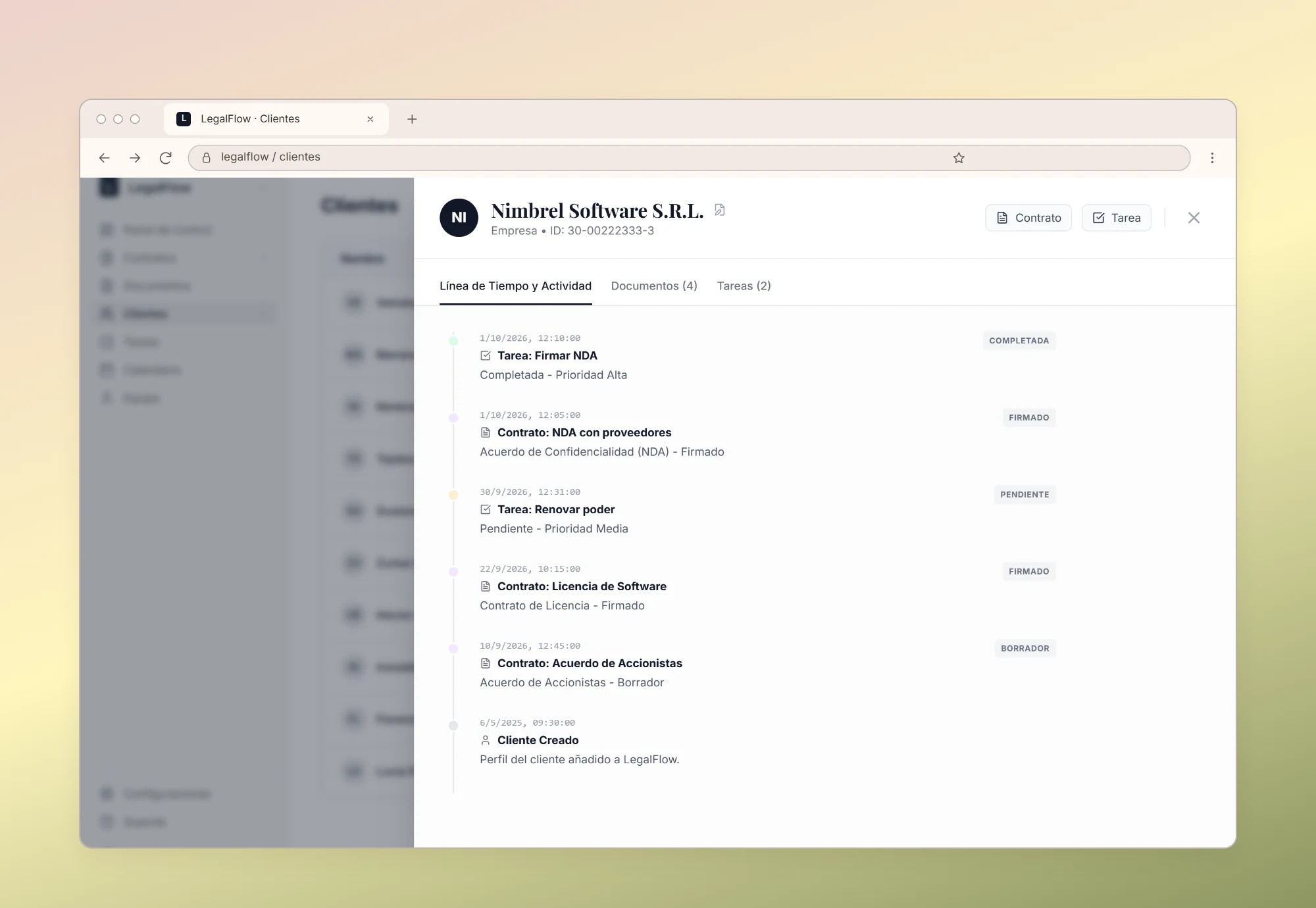Image resolution: width=1316 pixels, height=908 pixels.
Task: Open a new browser tab
Action: (x=412, y=119)
